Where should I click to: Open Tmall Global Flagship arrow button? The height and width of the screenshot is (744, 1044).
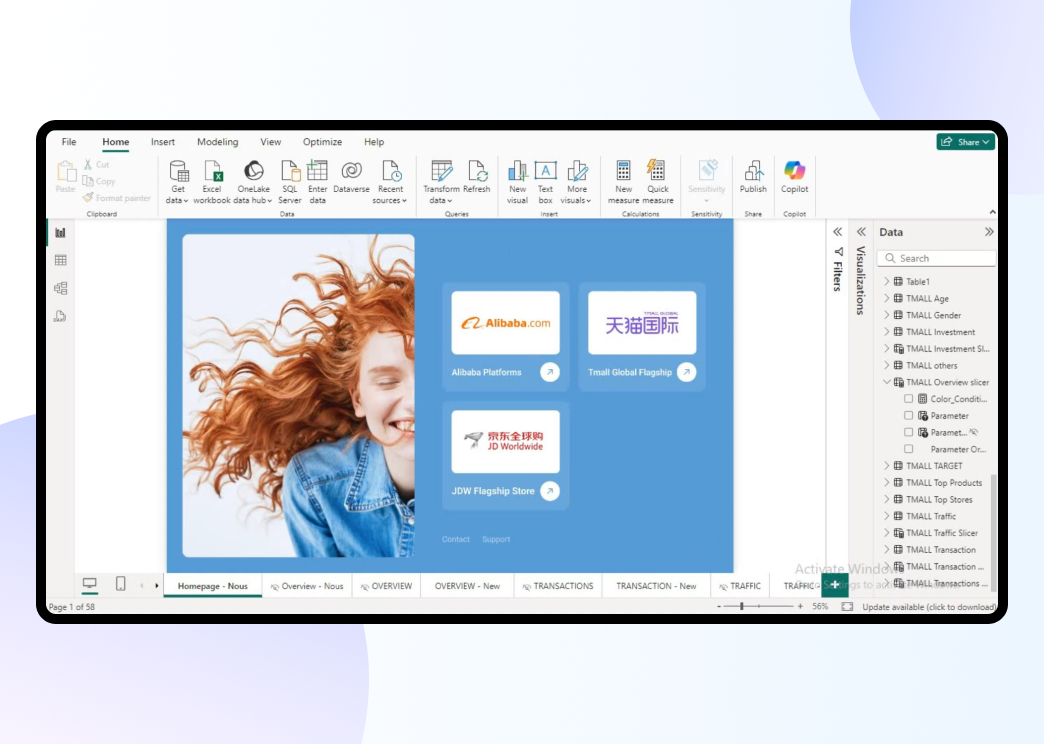(686, 372)
